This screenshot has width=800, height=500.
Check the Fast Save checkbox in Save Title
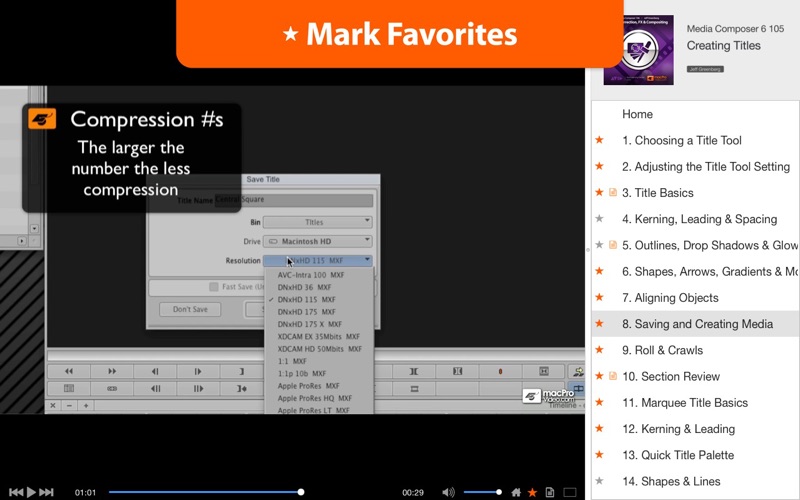214,287
